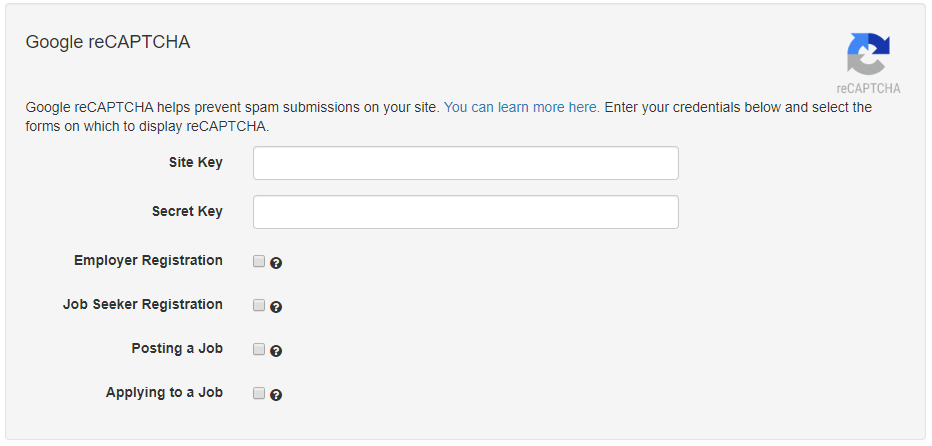Click the Job Seeker Registration label
Screen dimensions: 932x446
(143, 304)
